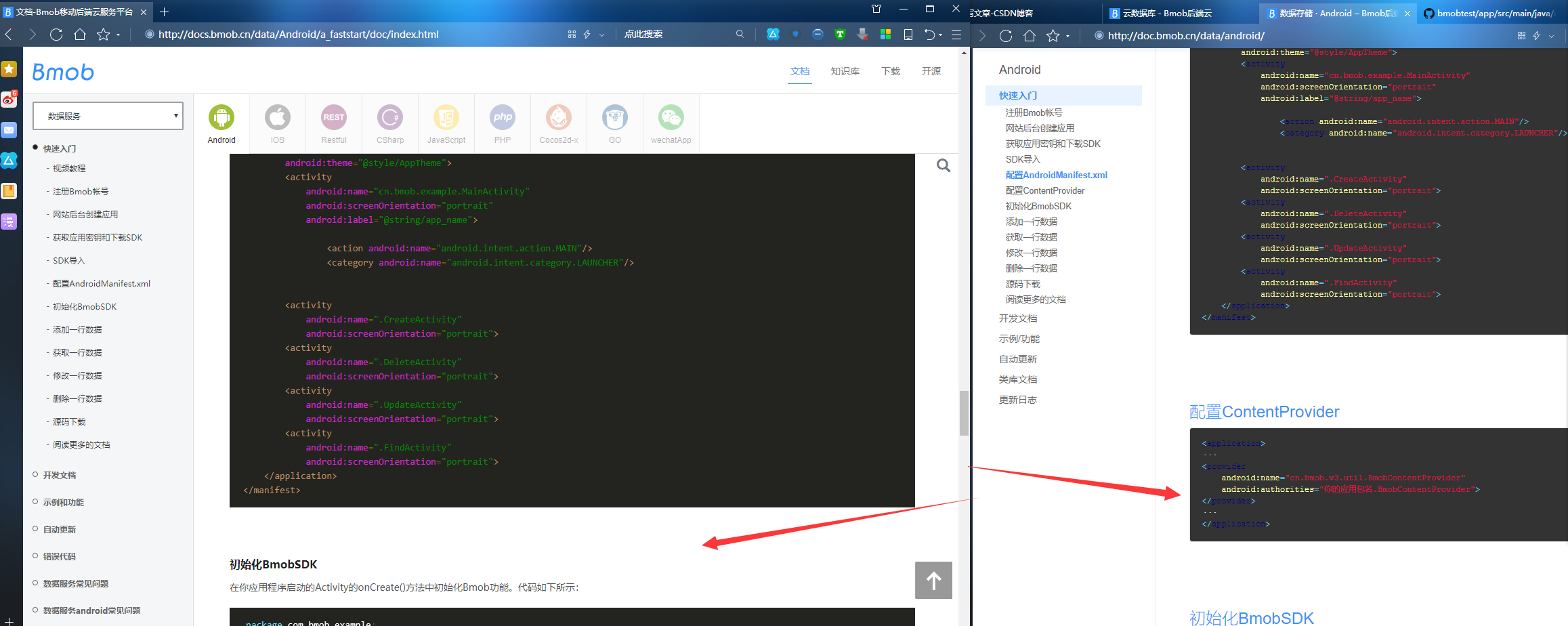Open the download arrow extension icon

pos(862,35)
